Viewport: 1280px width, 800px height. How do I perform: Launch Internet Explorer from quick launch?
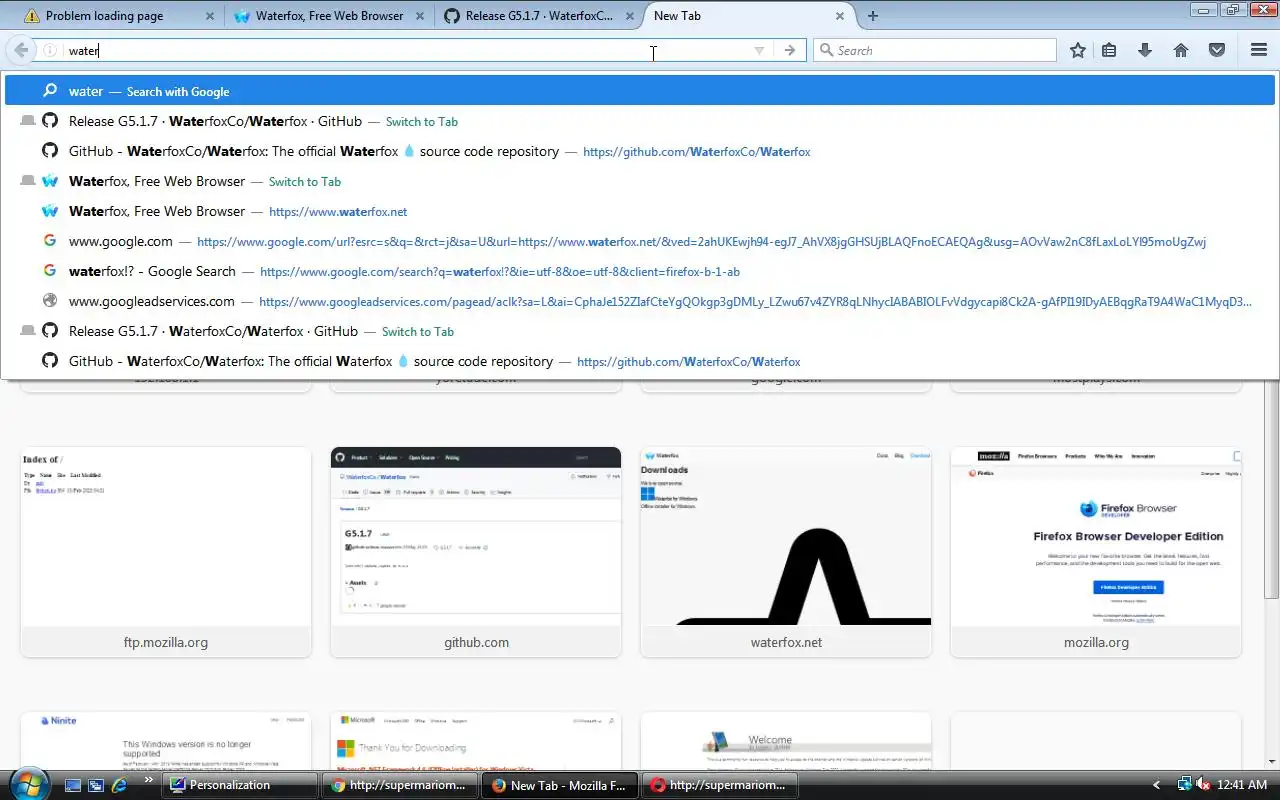tap(120, 785)
